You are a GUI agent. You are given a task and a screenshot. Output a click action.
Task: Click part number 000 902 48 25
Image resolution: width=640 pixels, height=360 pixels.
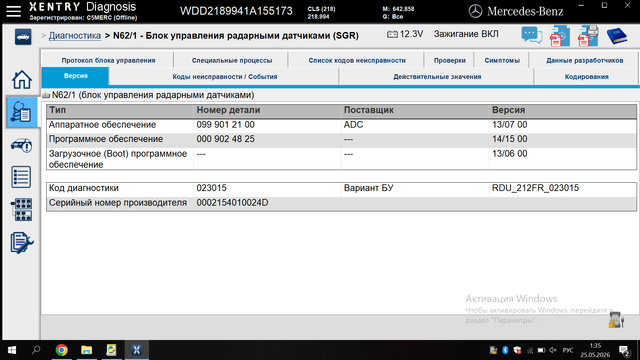pyautogui.click(x=225, y=140)
